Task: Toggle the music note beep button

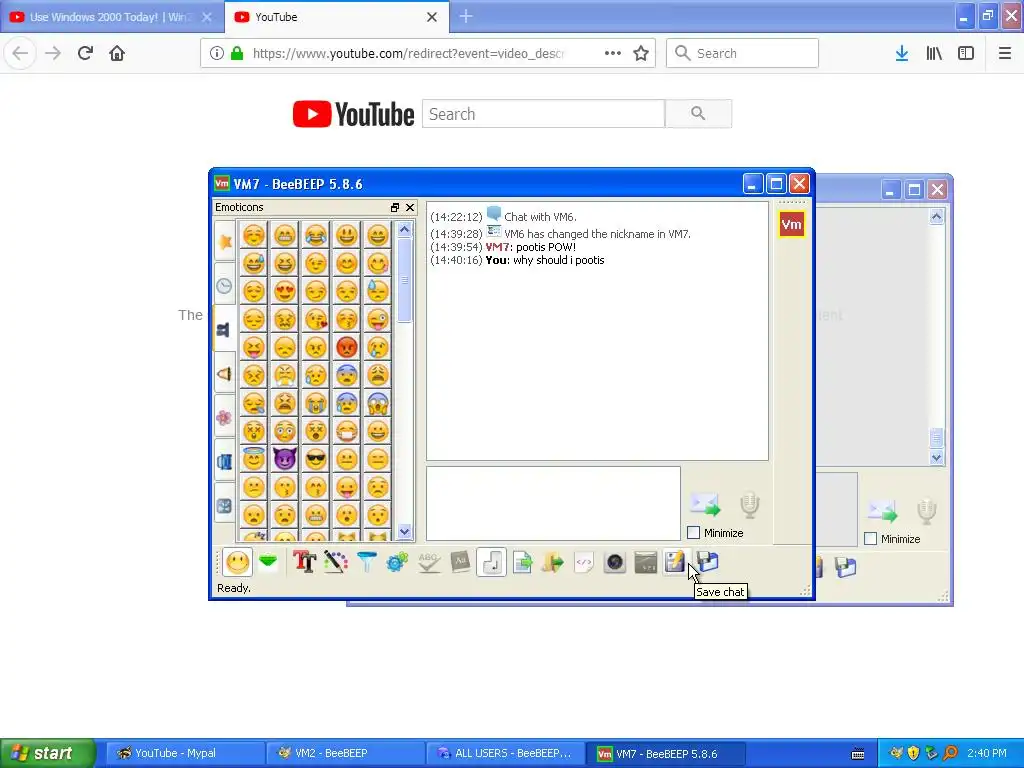Action: tap(491, 562)
